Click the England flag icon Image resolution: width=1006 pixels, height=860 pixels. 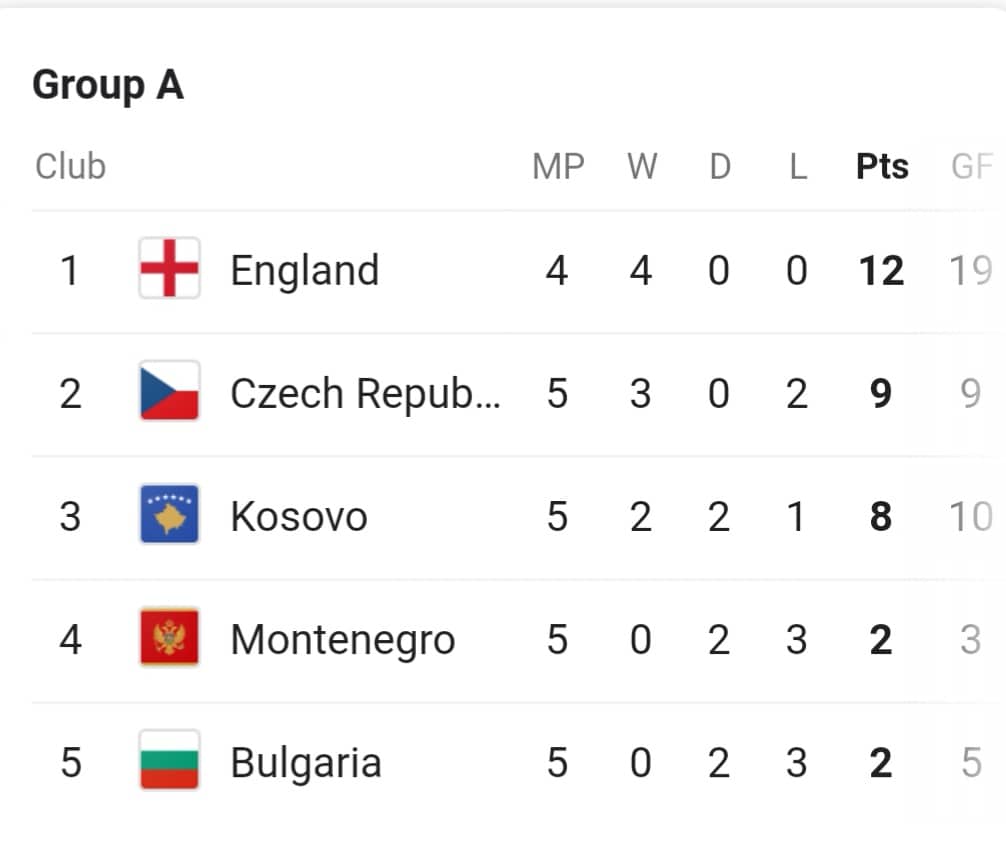[x=169, y=268]
